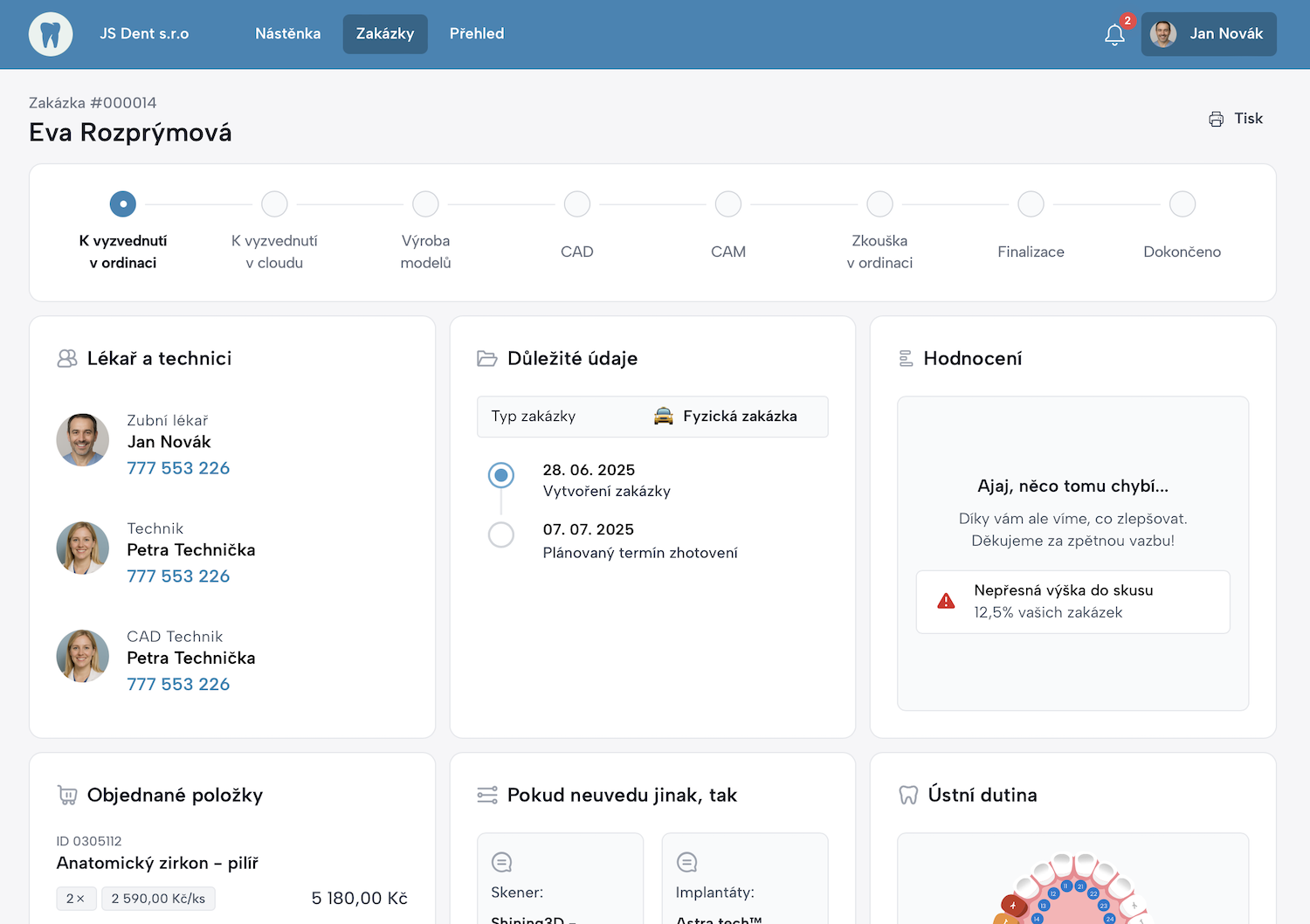Open the Jan Novák user menu
Viewport: 1310px width, 924px height.
click(x=1209, y=34)
